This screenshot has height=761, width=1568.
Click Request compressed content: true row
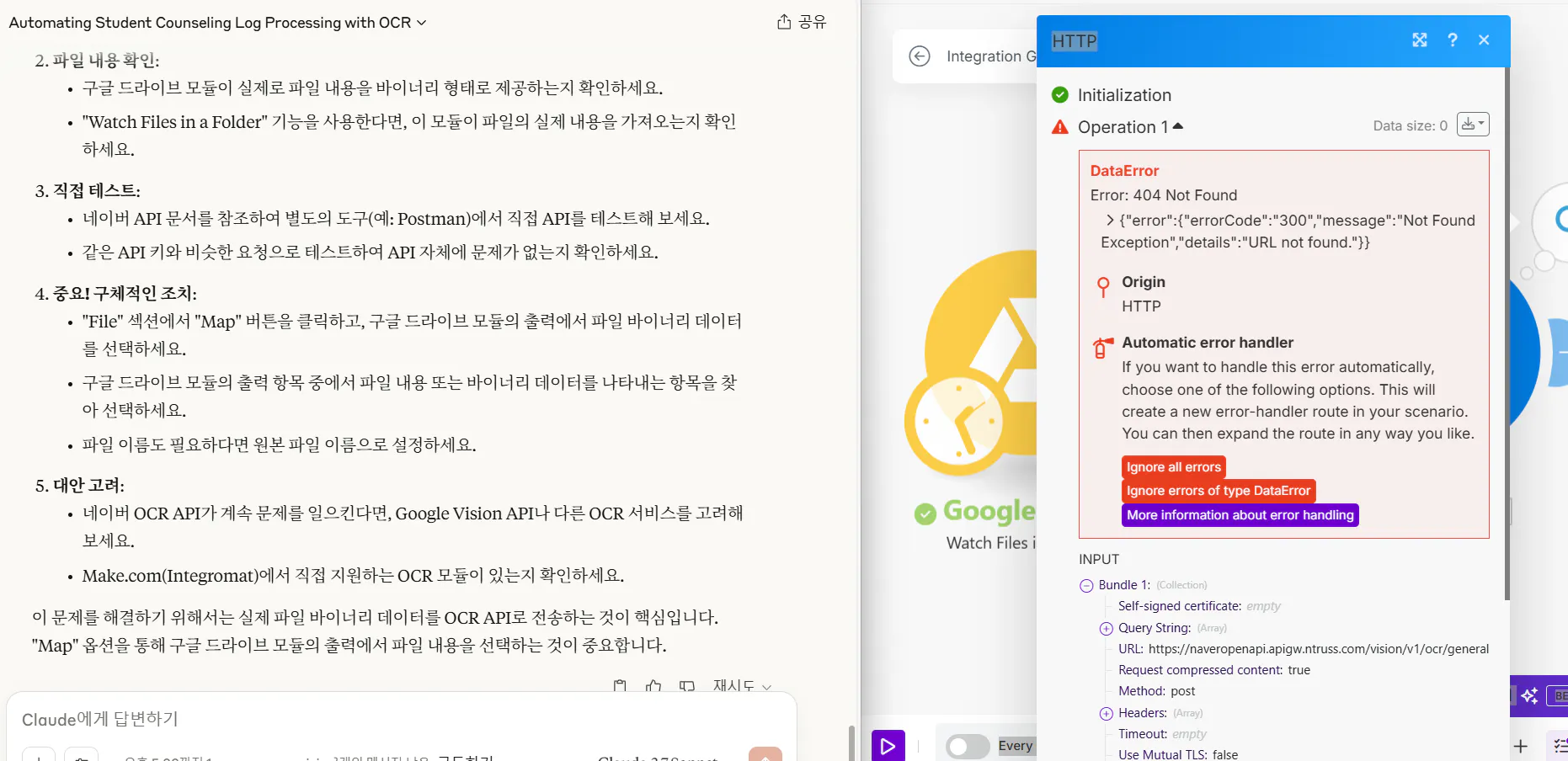point(1213,670)
